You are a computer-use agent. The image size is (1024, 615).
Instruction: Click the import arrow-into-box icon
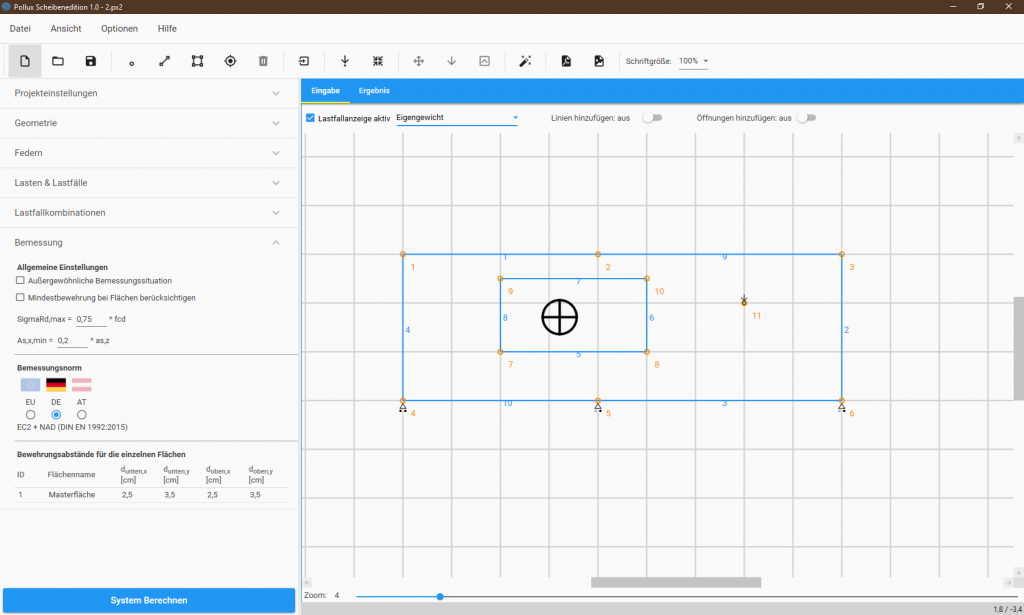[304, 61]
